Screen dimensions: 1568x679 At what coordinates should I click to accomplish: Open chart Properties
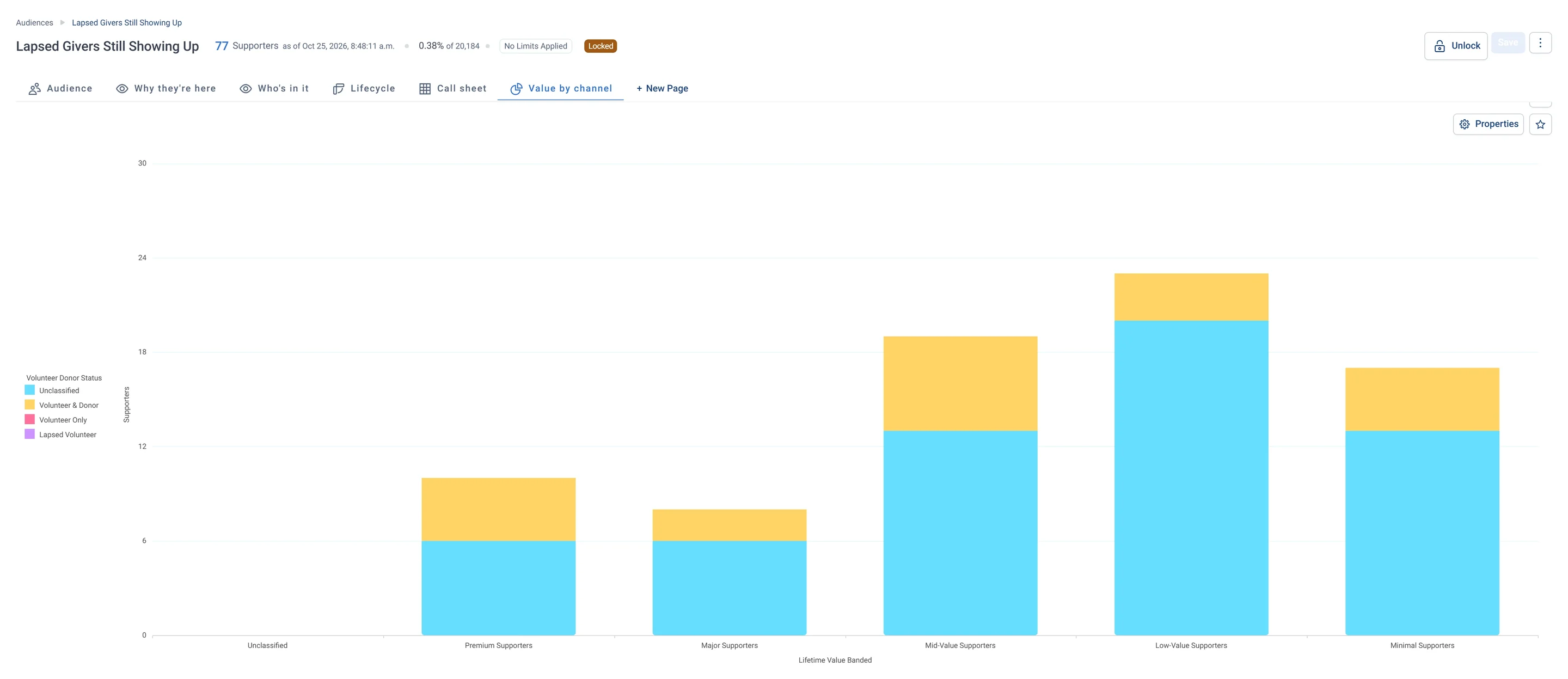(x=1487, y=124)
